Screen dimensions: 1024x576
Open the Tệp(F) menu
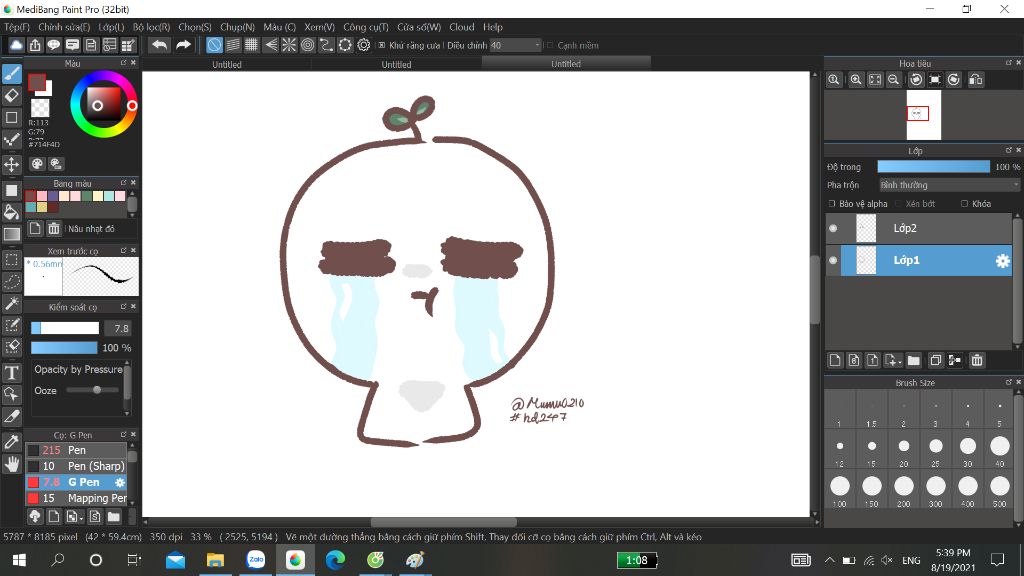pyautogui.click(x=17, y=27)
